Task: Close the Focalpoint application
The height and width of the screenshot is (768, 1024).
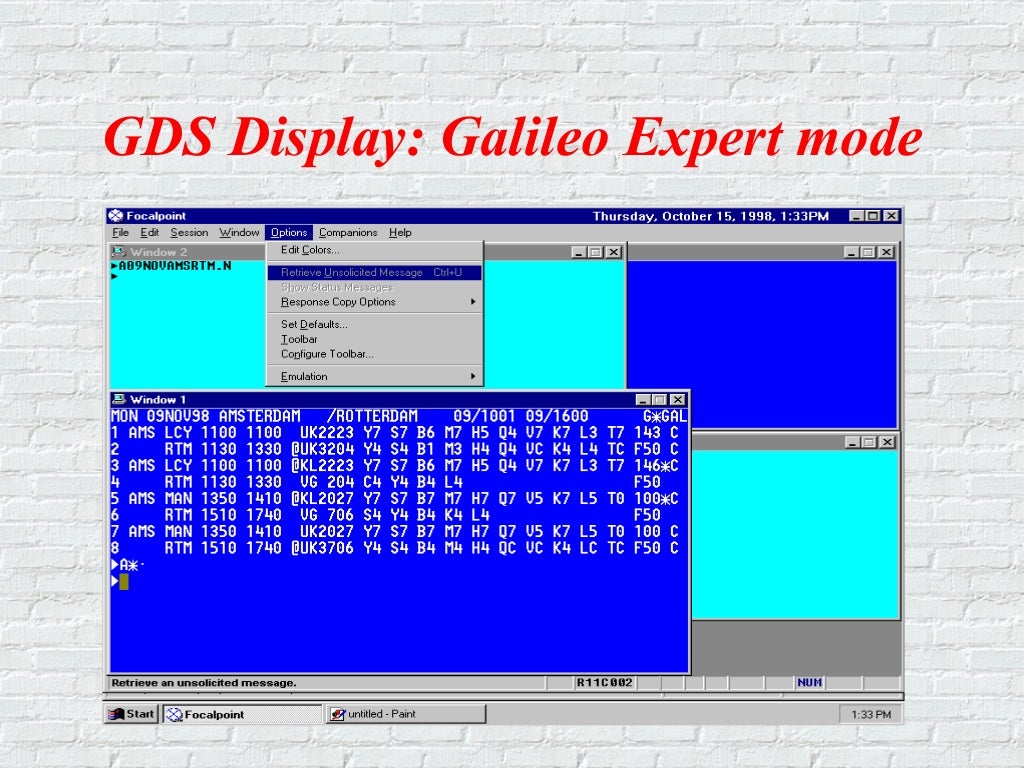Action: point(891,216)
